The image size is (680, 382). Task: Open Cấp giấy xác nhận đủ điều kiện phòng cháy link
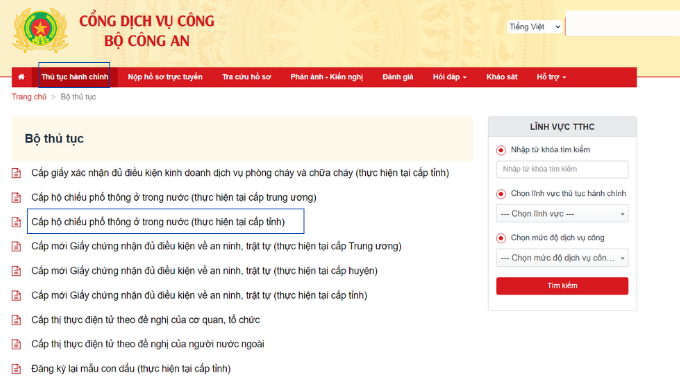(x=240, y=173)
